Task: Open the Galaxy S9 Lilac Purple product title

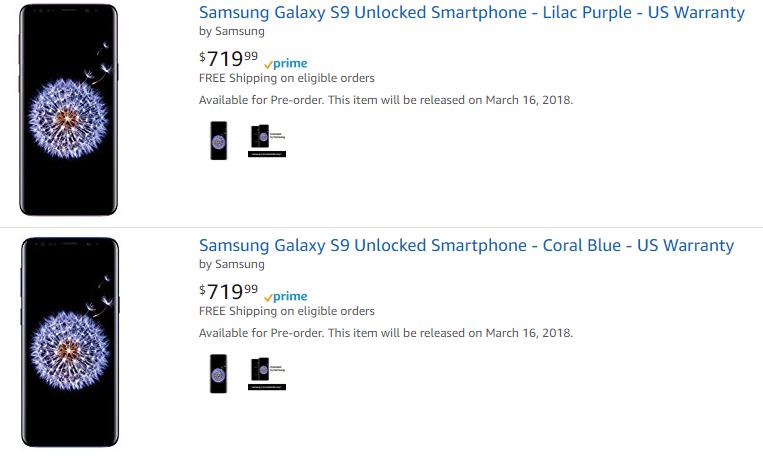Action: click(471, 13)
